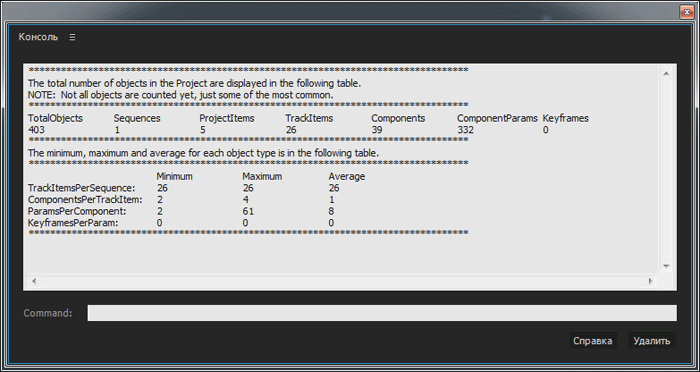Click the vertical scrollbar down arrow
700x372 pixels.
coord(666,267)
